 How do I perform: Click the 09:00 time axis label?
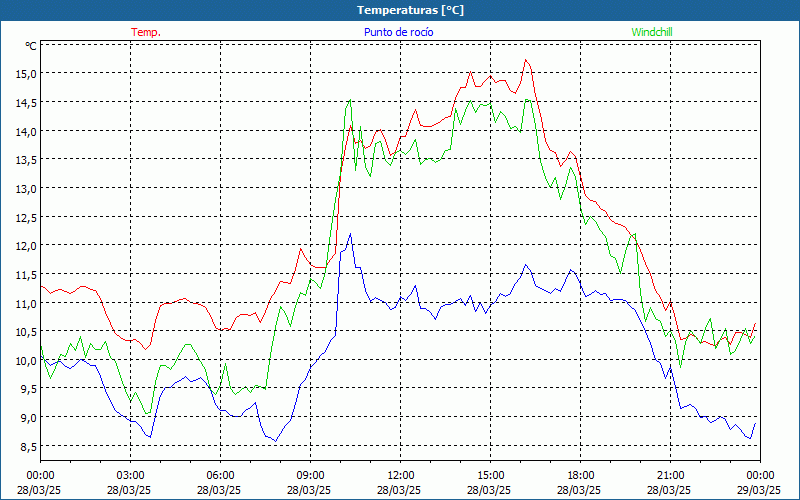pyautogui.click(x=310, y=476)
